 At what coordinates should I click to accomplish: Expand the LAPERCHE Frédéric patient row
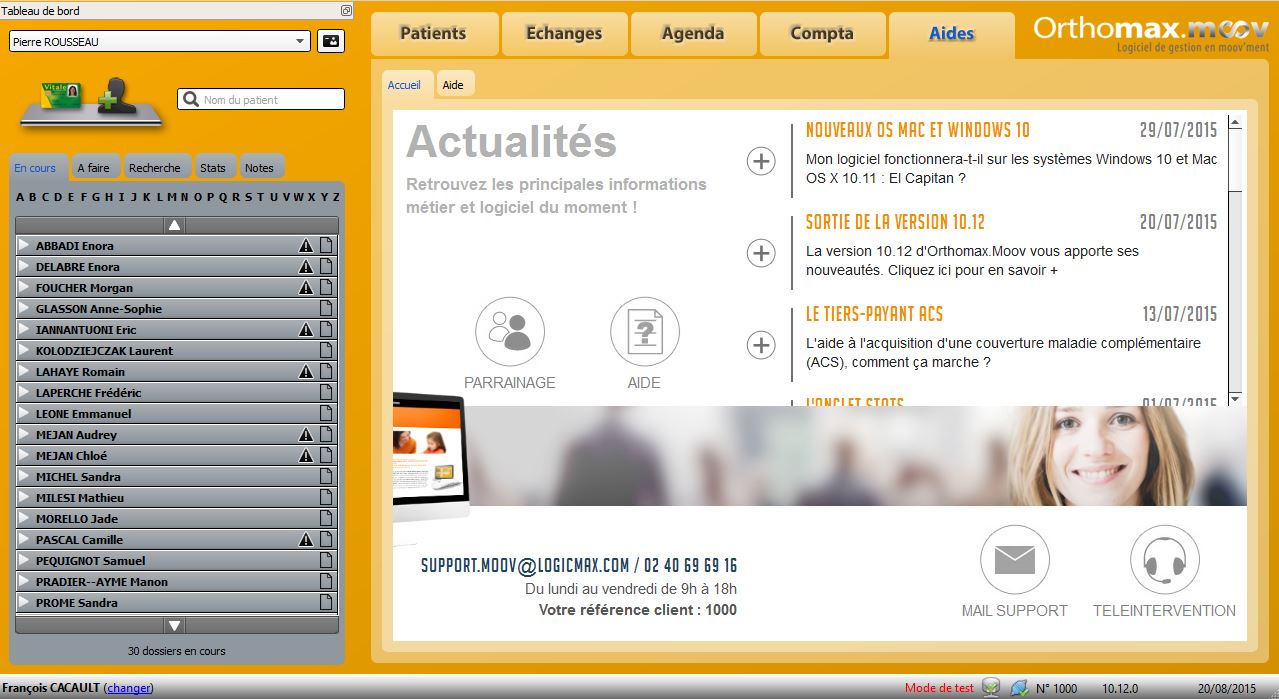click(24, 393)
